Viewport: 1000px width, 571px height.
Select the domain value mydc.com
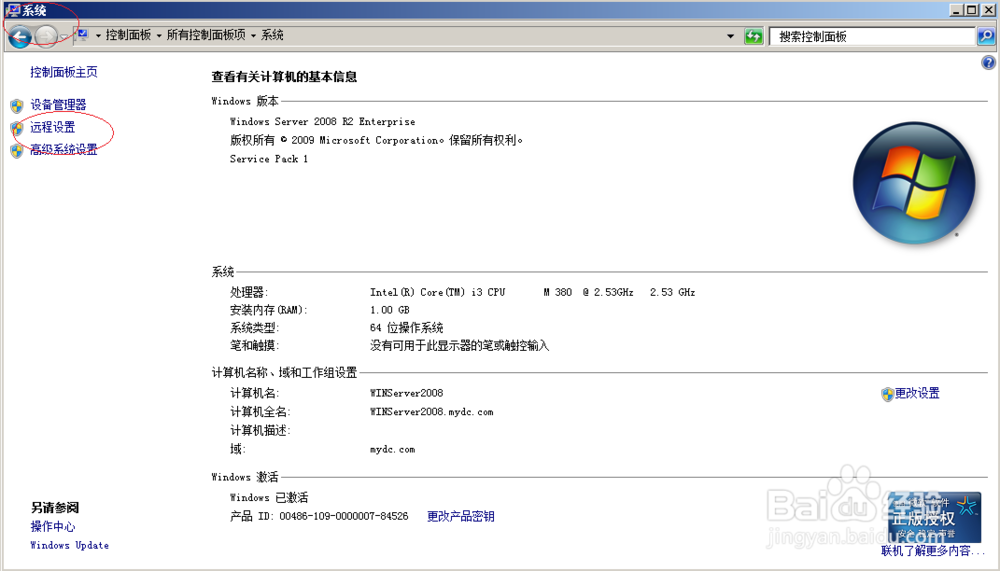click(392, 450)
